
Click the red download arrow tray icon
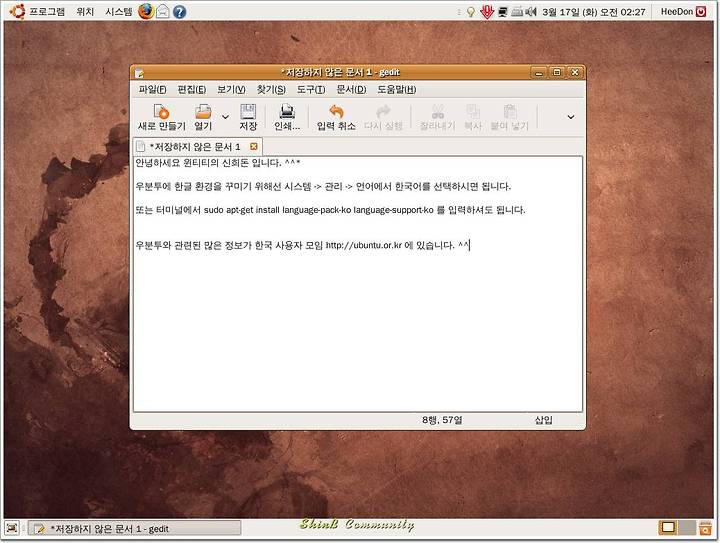(487, 12)
